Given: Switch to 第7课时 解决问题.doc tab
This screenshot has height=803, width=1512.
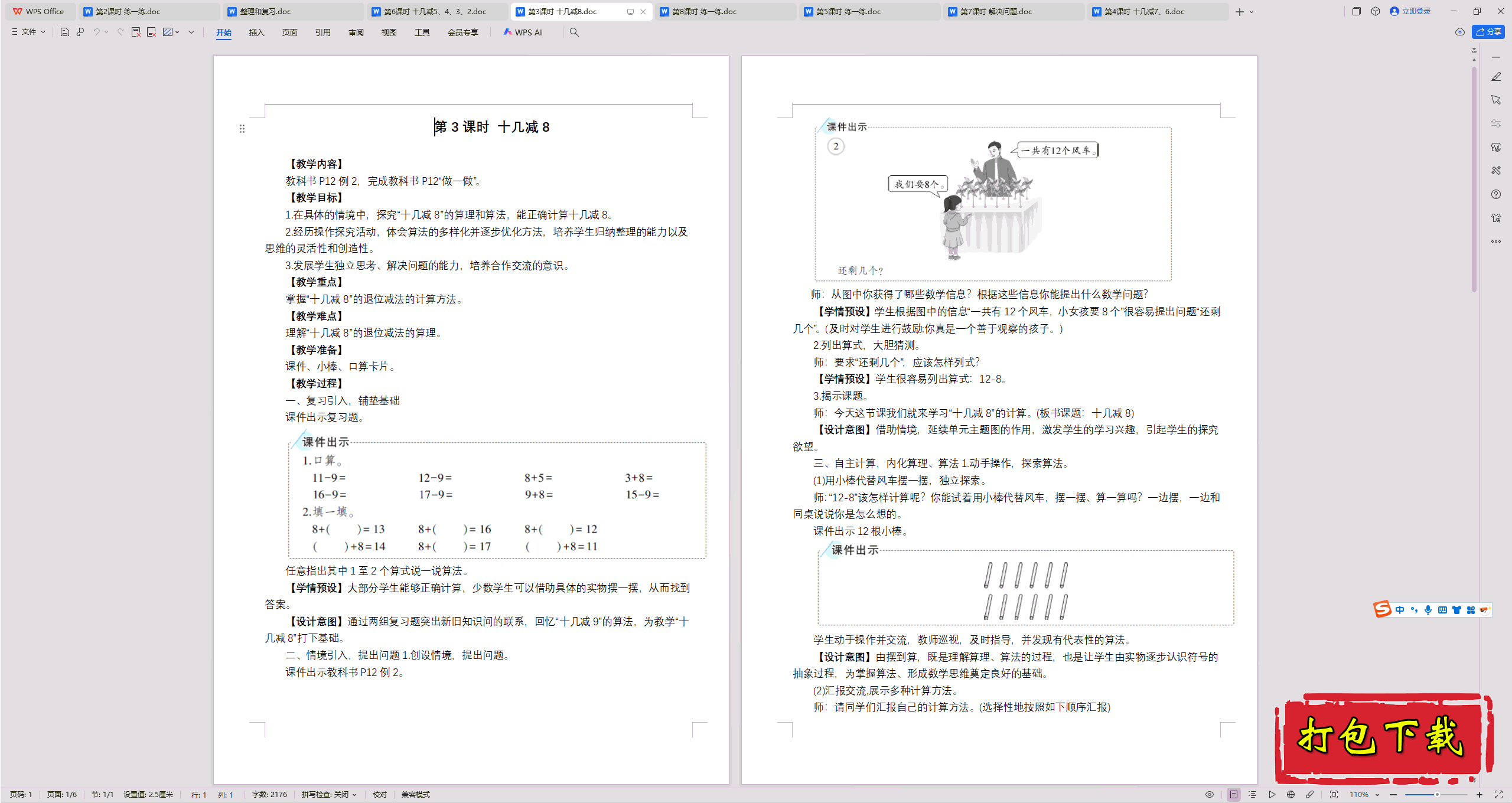Looking at the screenshot, I should point(996,11).
